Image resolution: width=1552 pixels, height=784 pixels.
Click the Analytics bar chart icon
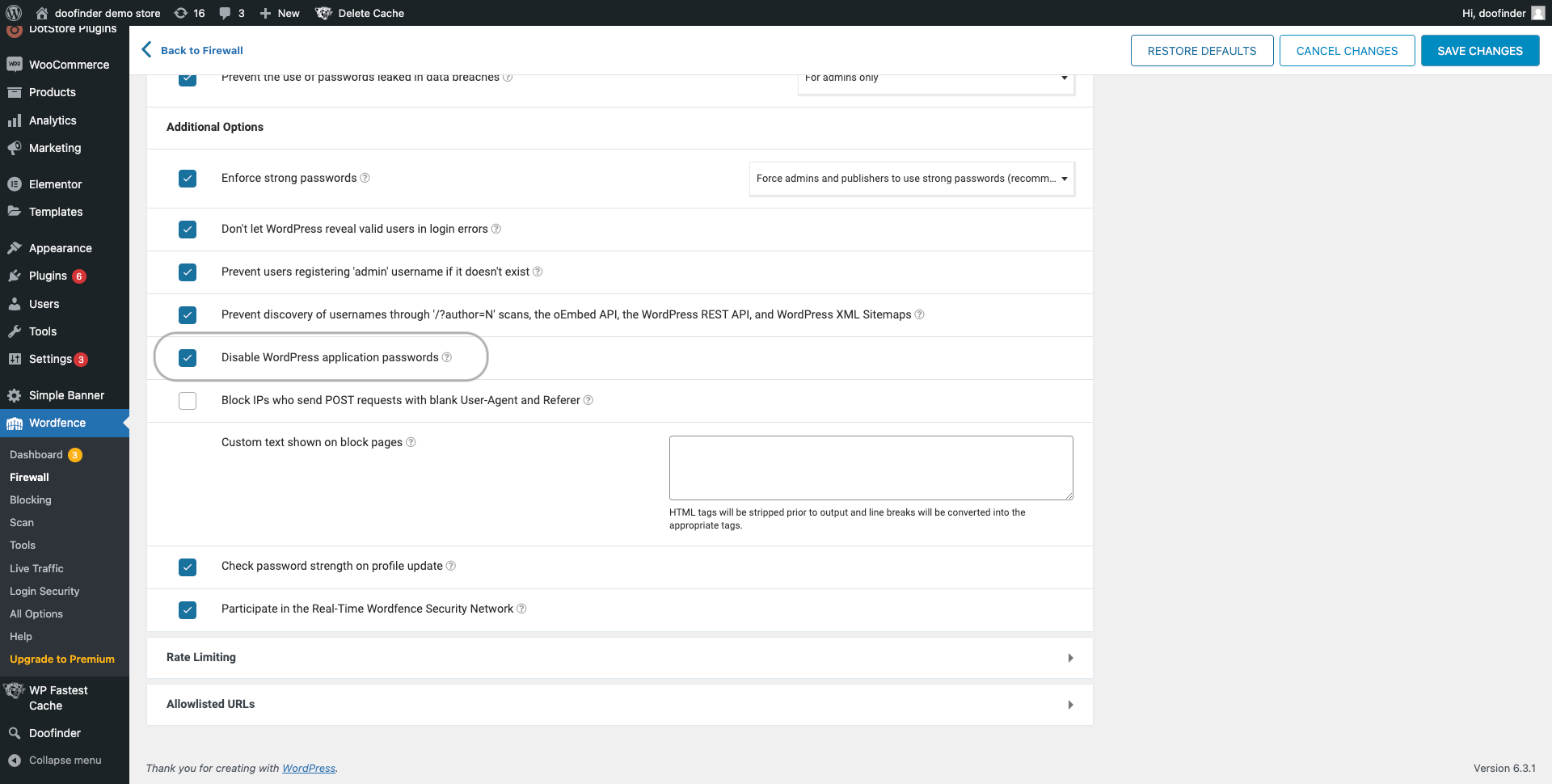pyautogui.click(x=15, y=120)
